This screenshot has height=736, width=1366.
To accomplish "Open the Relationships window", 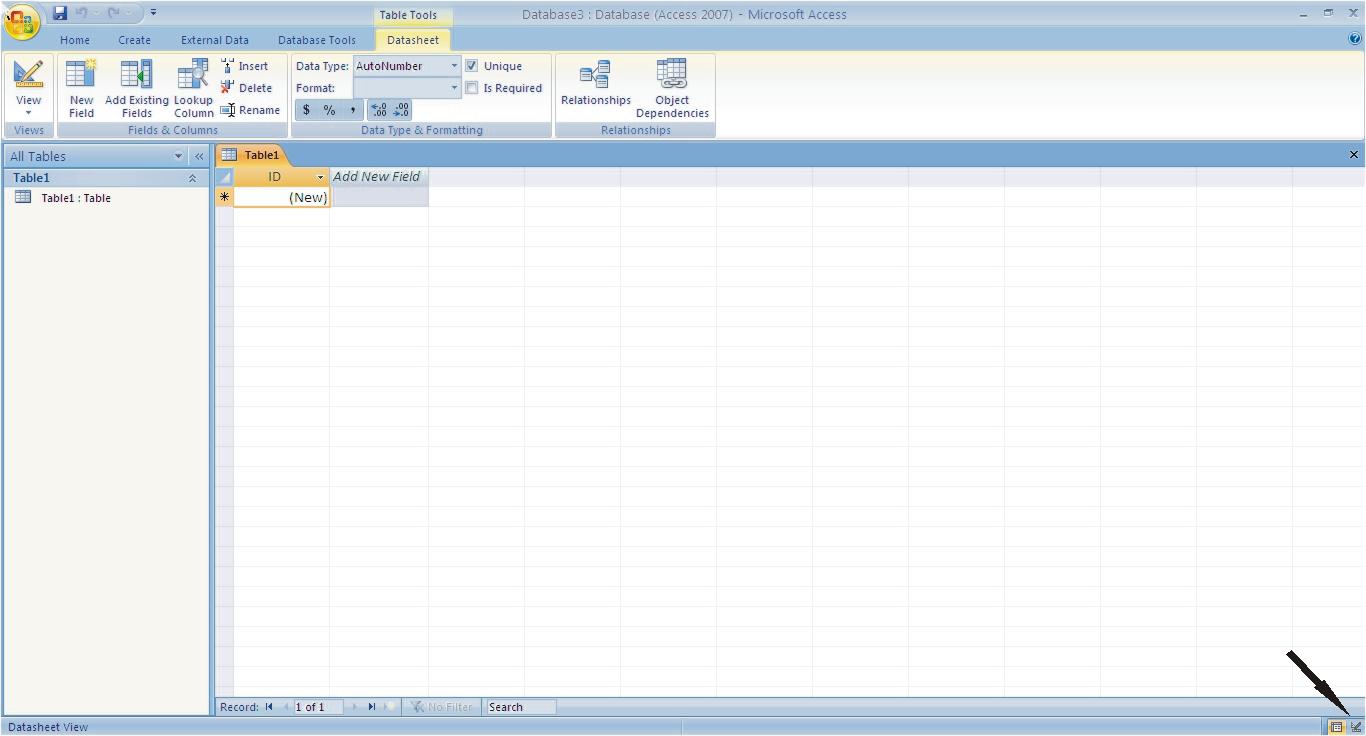I will 596,83.
